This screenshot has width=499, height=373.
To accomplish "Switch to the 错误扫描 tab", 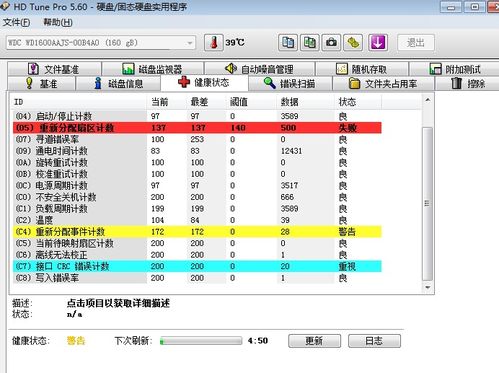I will pyautogui.click(x=290, y=83).
